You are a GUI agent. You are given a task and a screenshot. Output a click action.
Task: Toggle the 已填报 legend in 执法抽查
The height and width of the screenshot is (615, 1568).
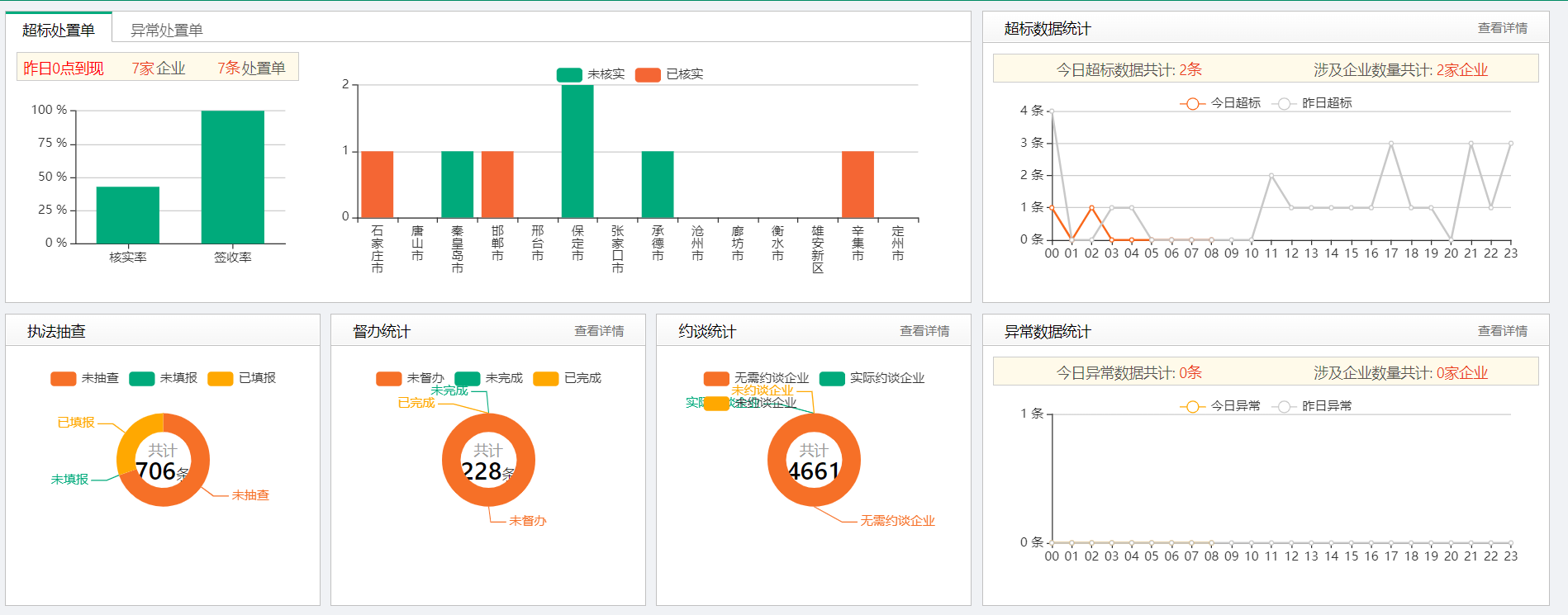[x=241, y=378]
